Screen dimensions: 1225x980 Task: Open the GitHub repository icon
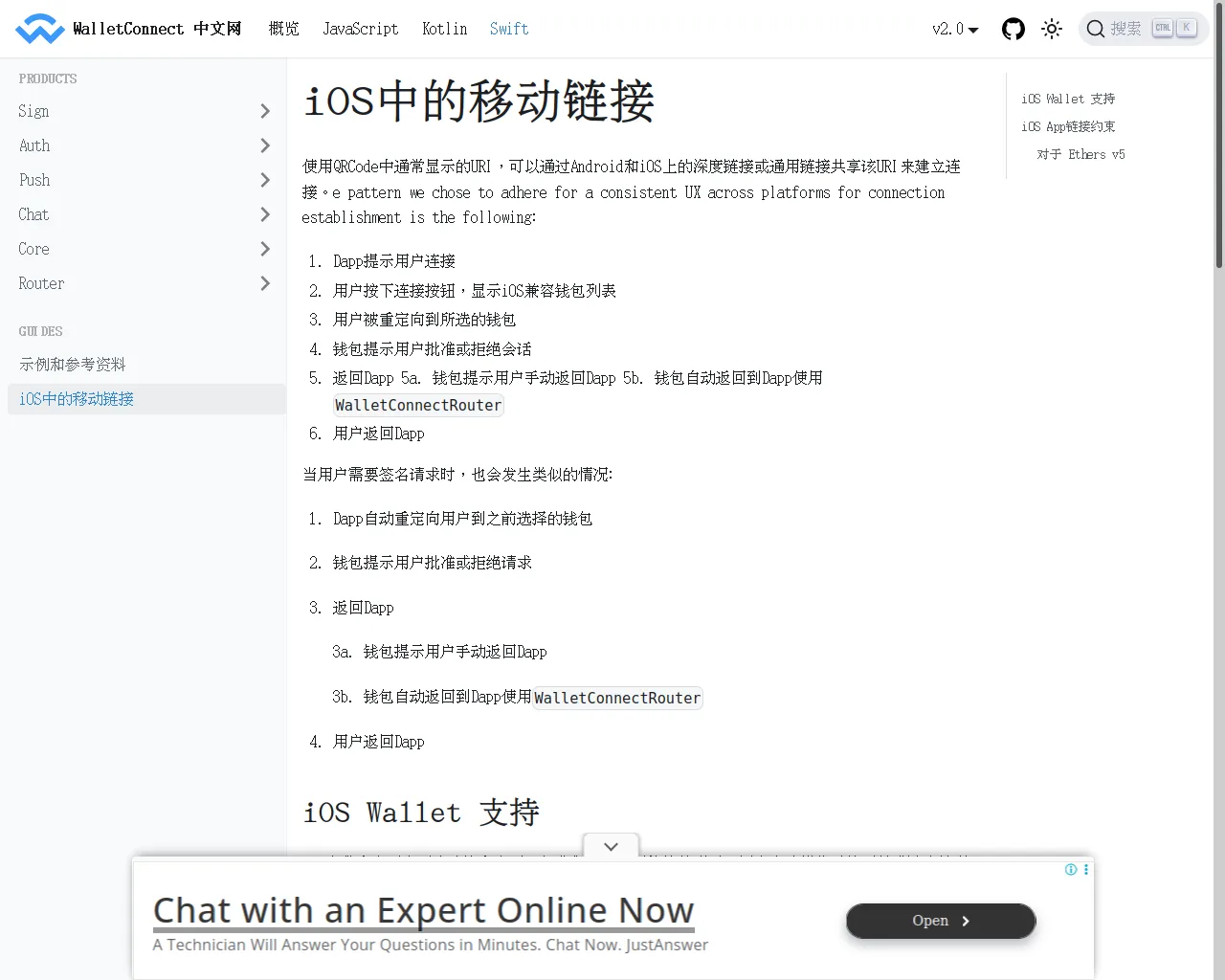[x=1013, y=29]
